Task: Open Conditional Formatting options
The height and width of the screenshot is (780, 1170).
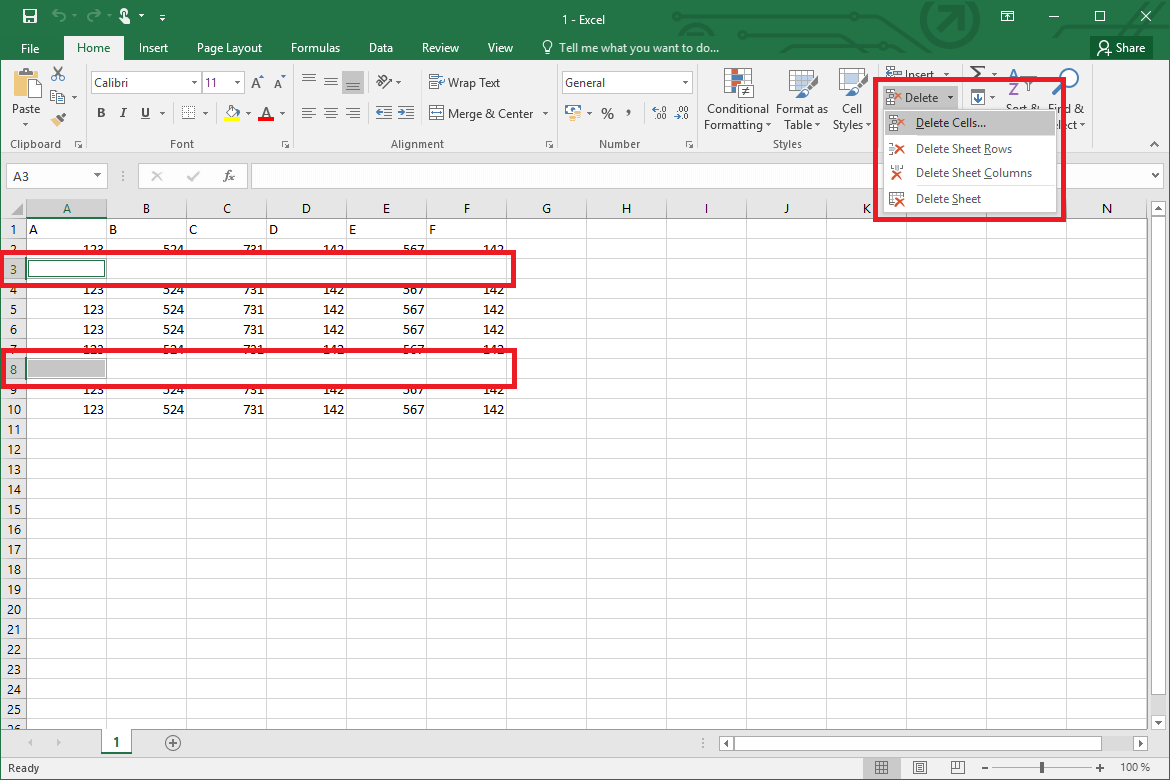Action: click(x=737, y=100)
